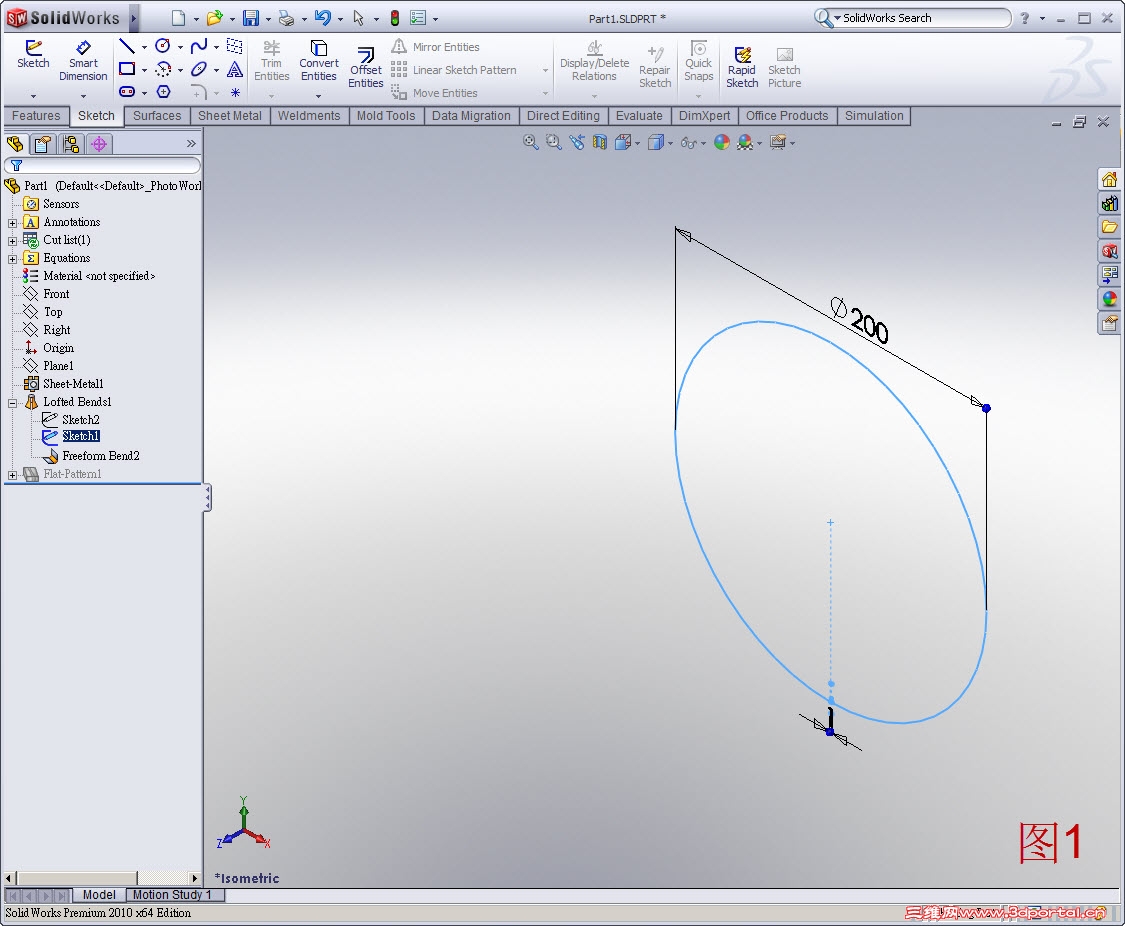The image size is (1125, 926).
Task: Click the Rebuild traffic light icon
Action: pyautogui.click(x=395, y=18)
